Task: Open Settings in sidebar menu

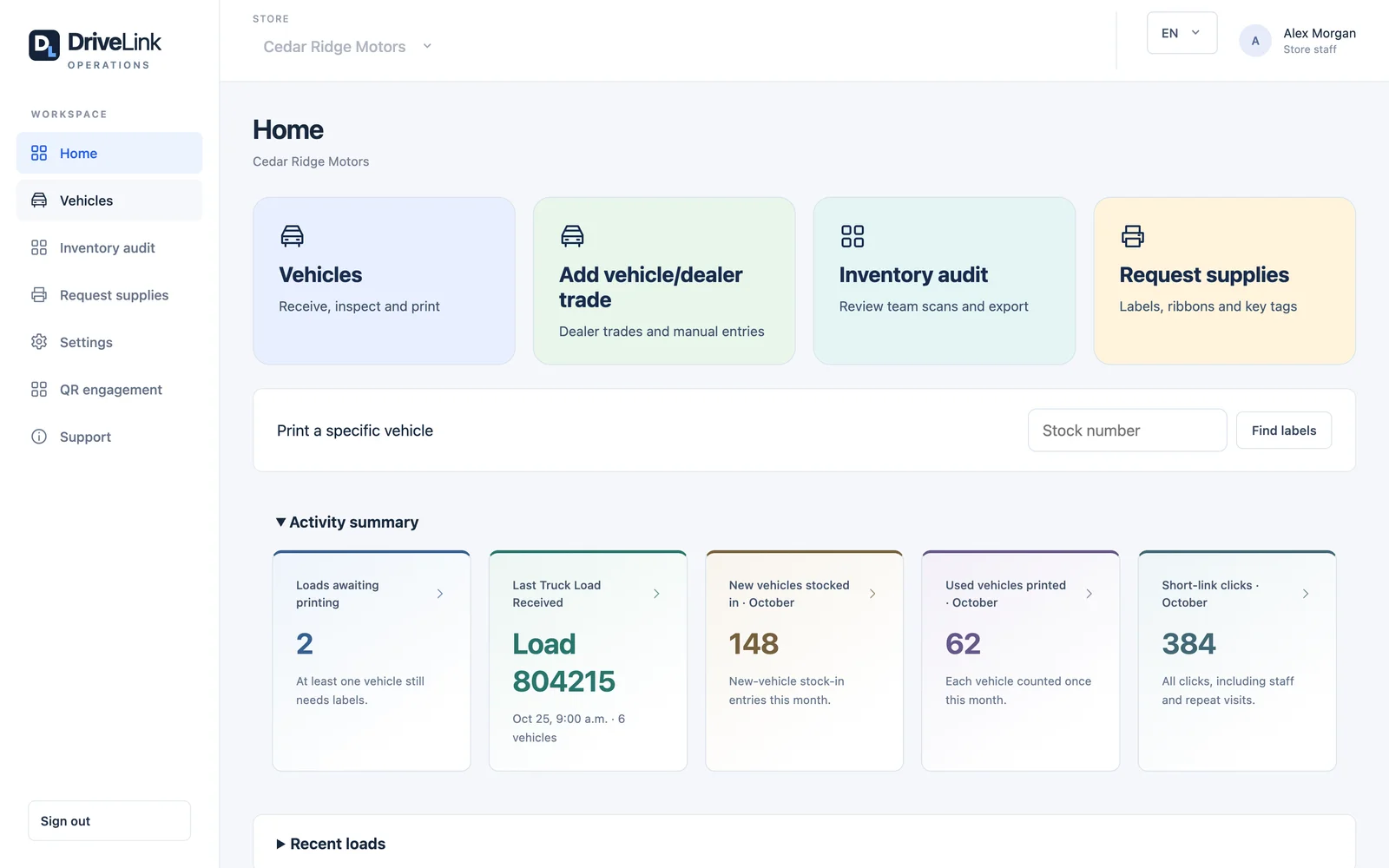Action: coord(109,342)
